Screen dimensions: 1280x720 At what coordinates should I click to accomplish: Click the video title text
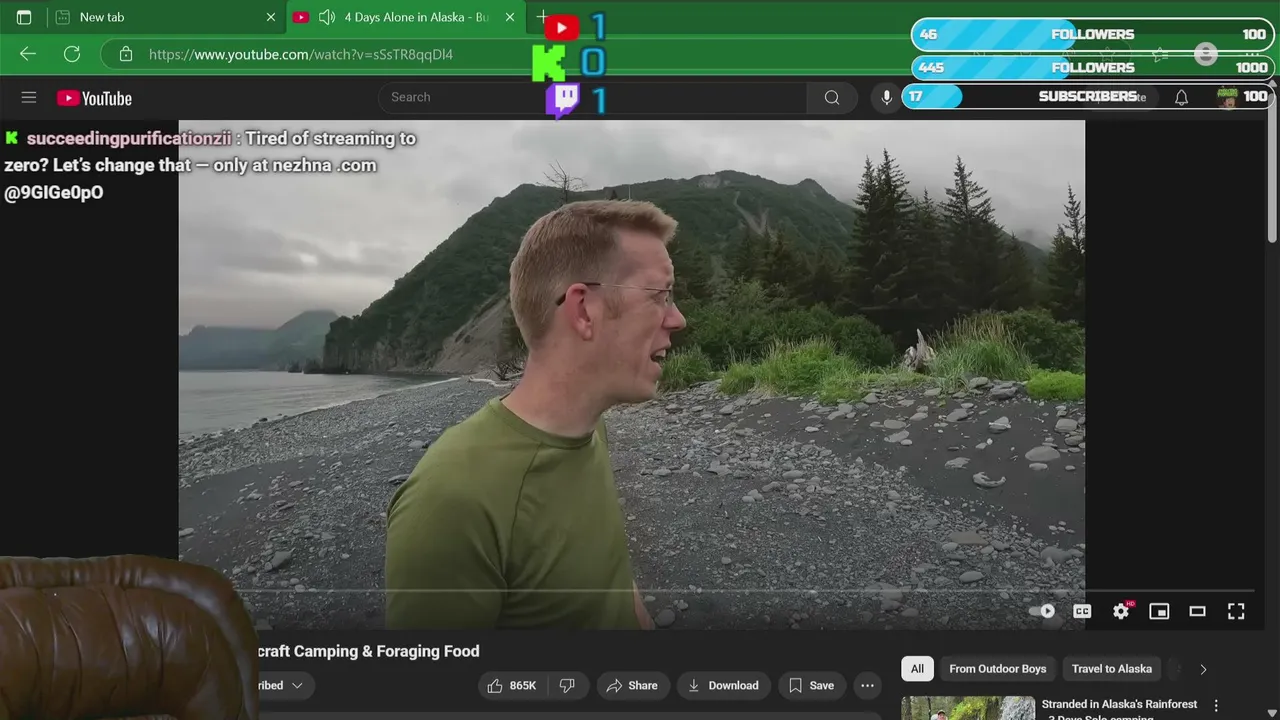pos(369,651)
